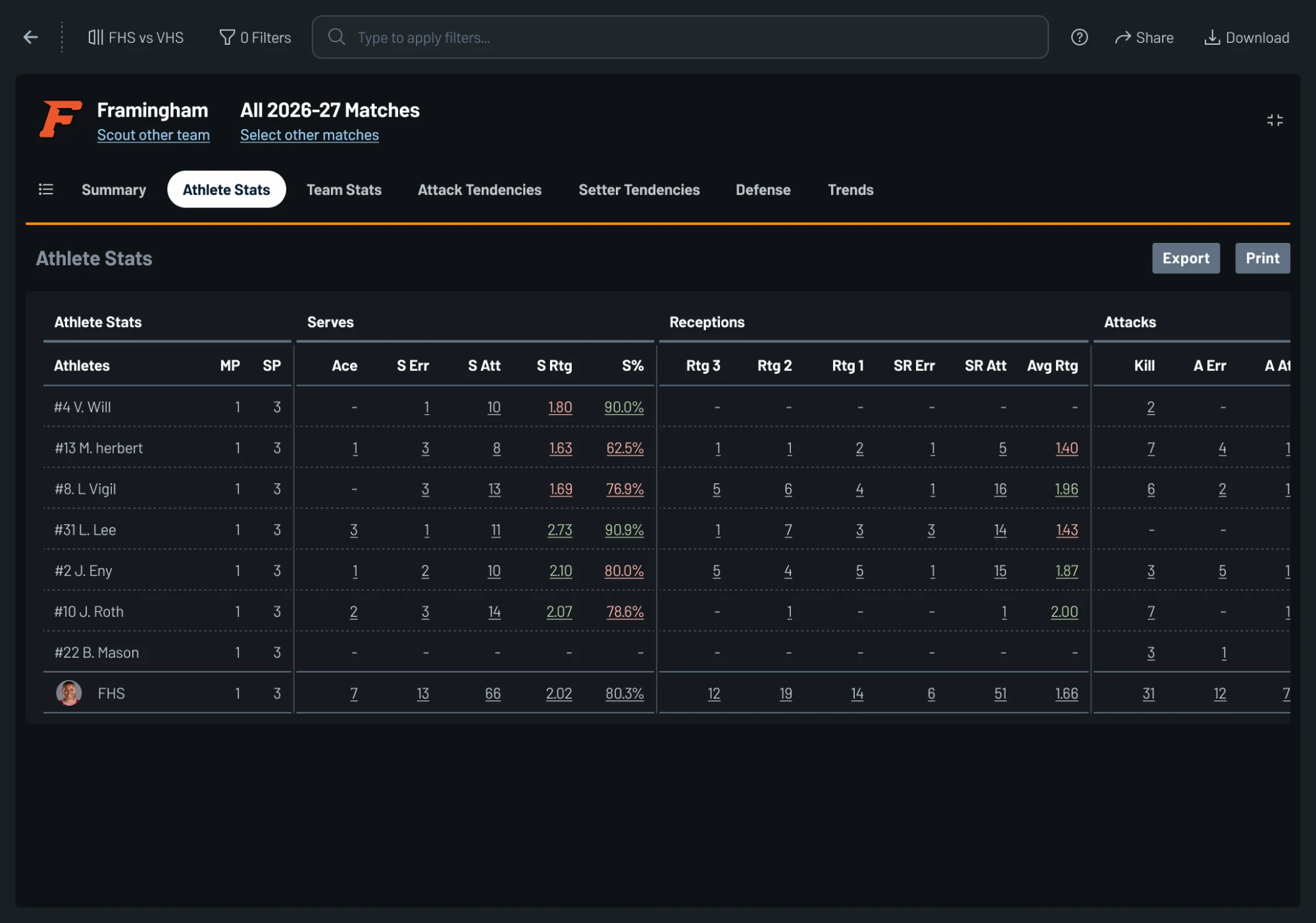
Task: Open L. Lee's 2.73 serve rating
Action: click(559, 529)
